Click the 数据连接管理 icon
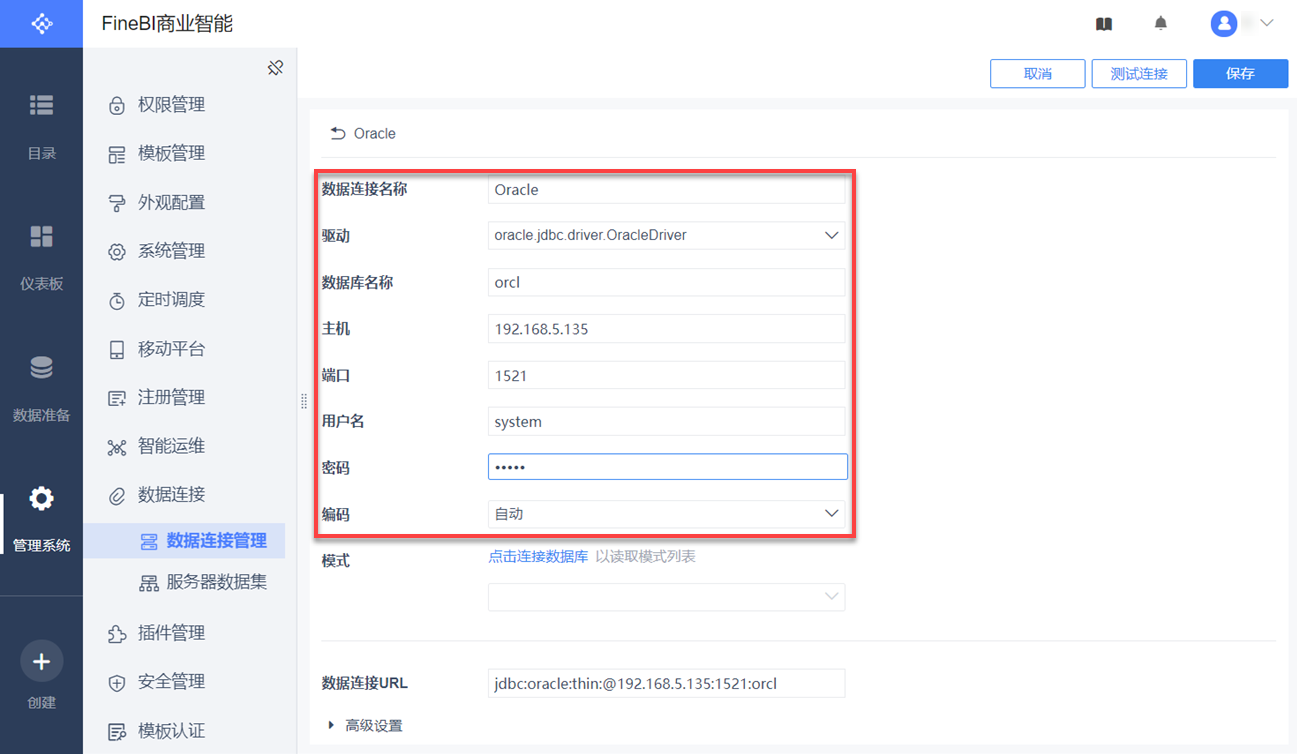The height and width of the screenshot is (754, 1297). point(149,541)
